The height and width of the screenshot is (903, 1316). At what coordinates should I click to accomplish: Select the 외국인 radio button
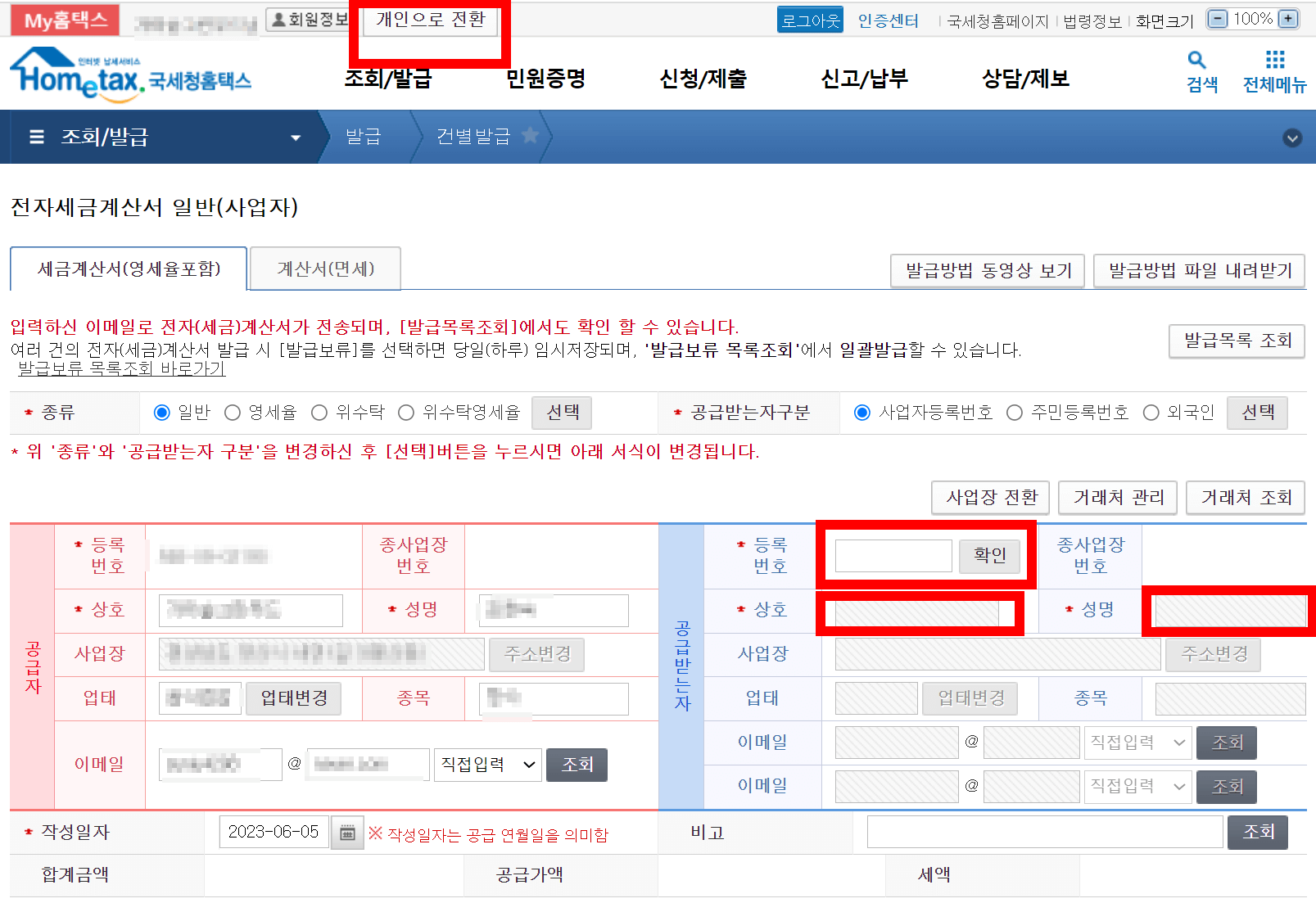[x=1151, y=413]
